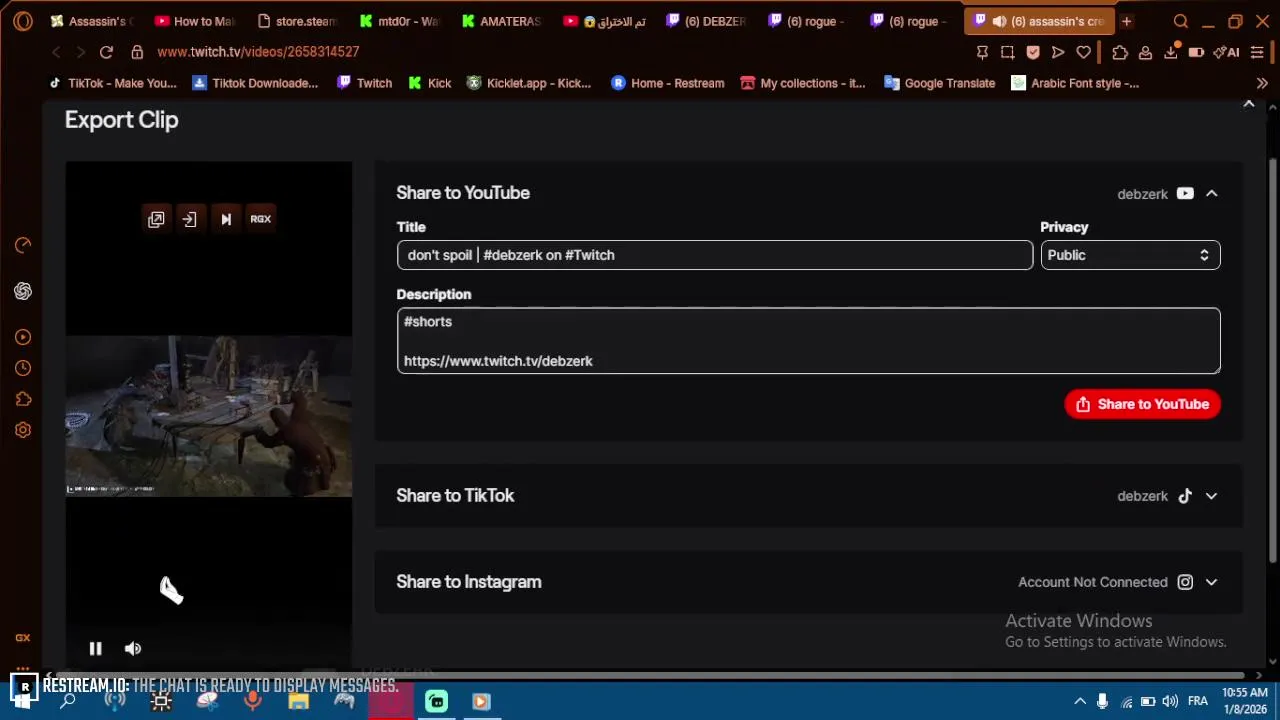Open the GX Corner sidebar icon
Image resolution: width=1280 pixels, height=720 pixels.
point(22,245)
